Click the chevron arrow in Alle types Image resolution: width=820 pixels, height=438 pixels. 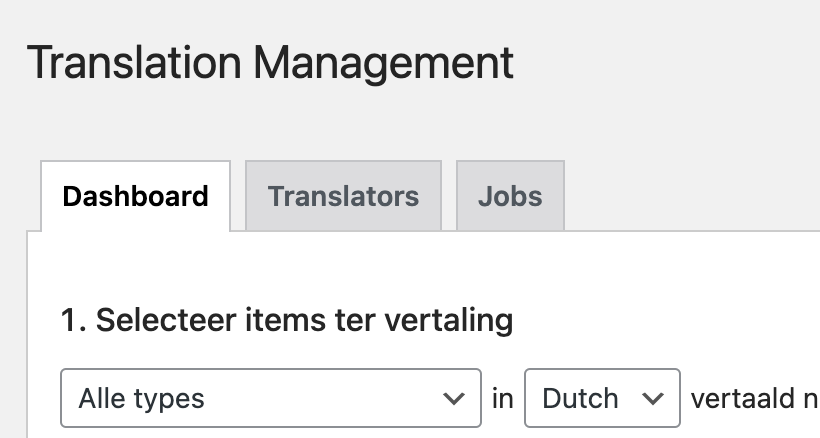point(453,398)
